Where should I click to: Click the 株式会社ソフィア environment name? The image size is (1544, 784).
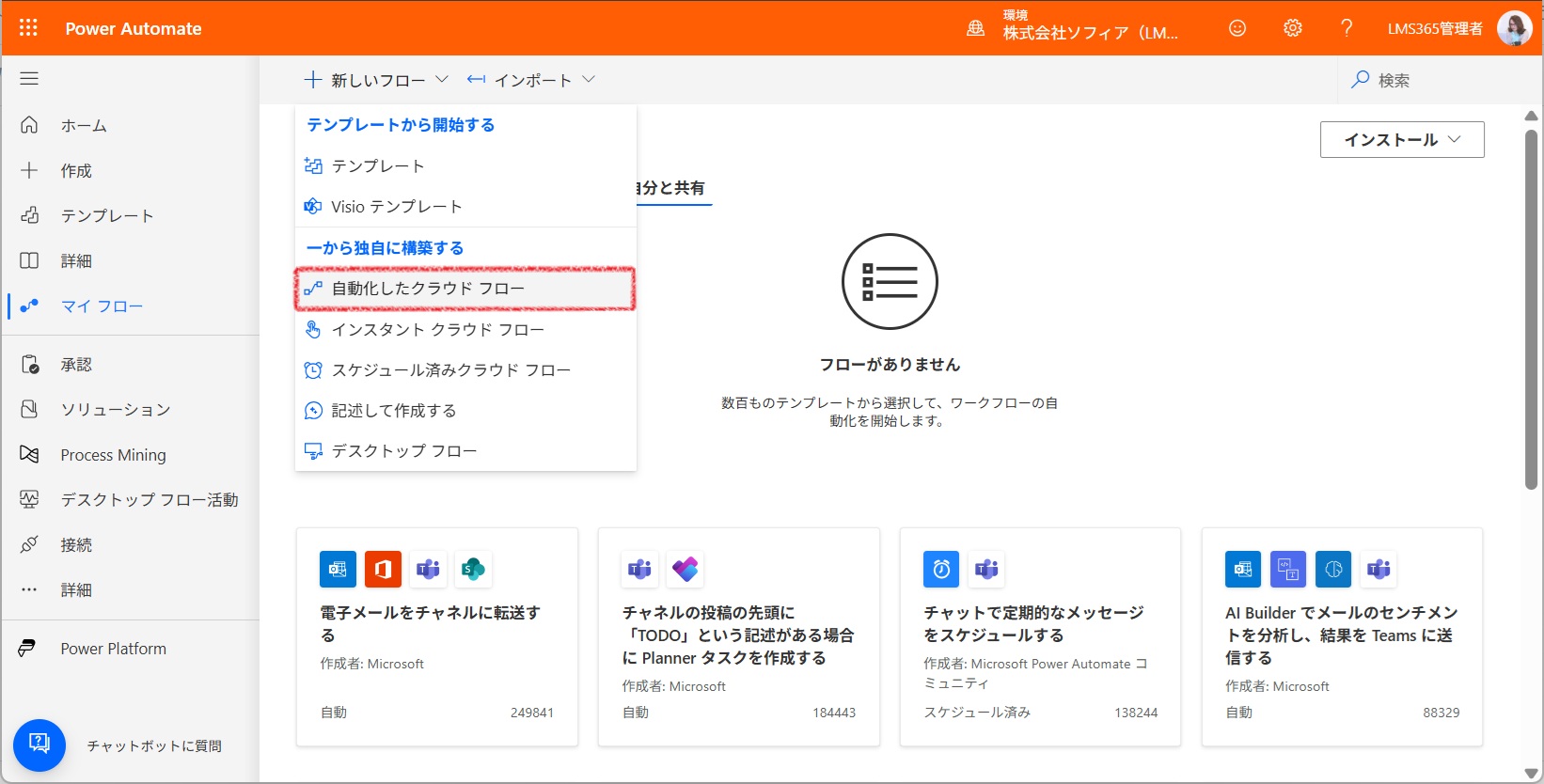1090,34
